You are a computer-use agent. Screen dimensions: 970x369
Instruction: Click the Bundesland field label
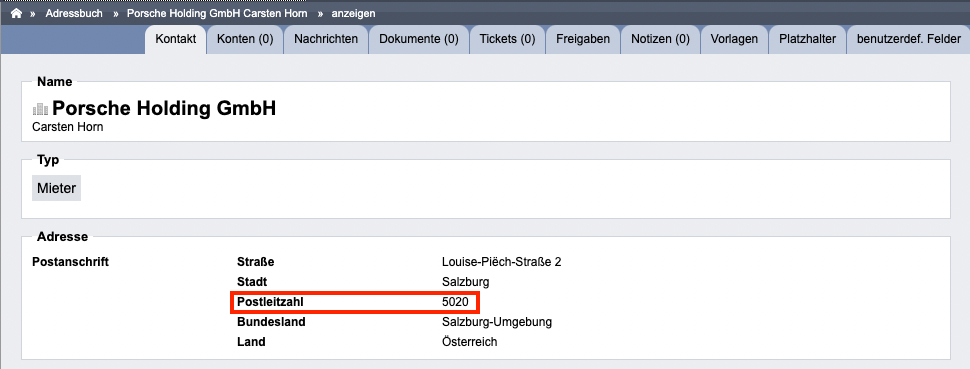(x=271, y=322)
